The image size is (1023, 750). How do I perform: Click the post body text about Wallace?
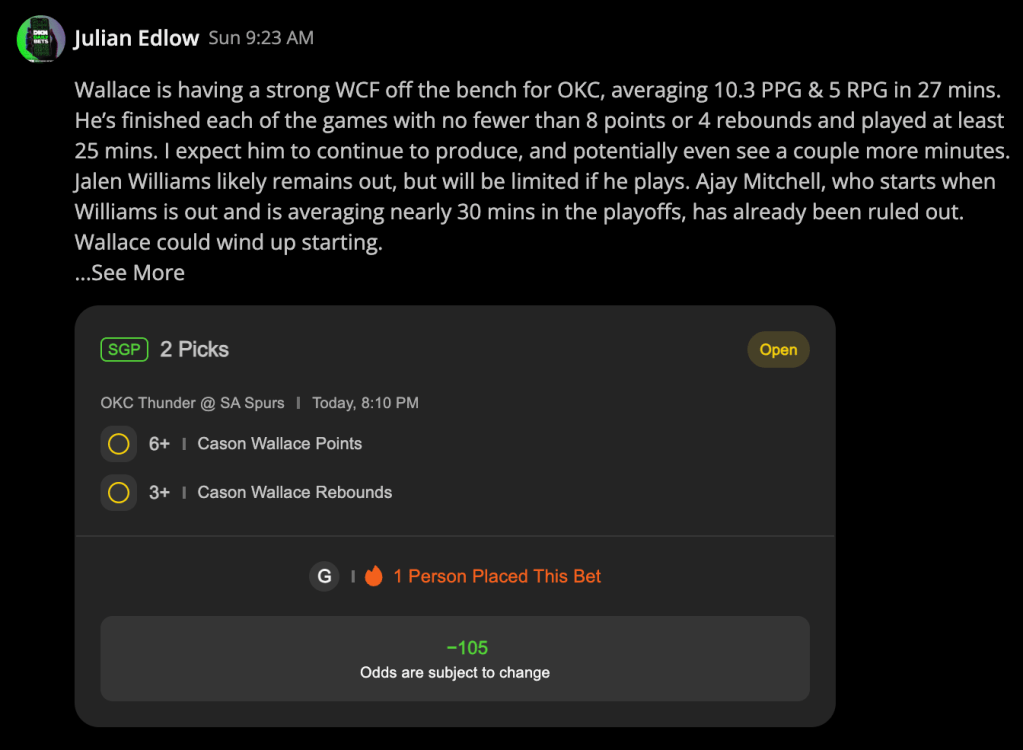coord(542,166)
